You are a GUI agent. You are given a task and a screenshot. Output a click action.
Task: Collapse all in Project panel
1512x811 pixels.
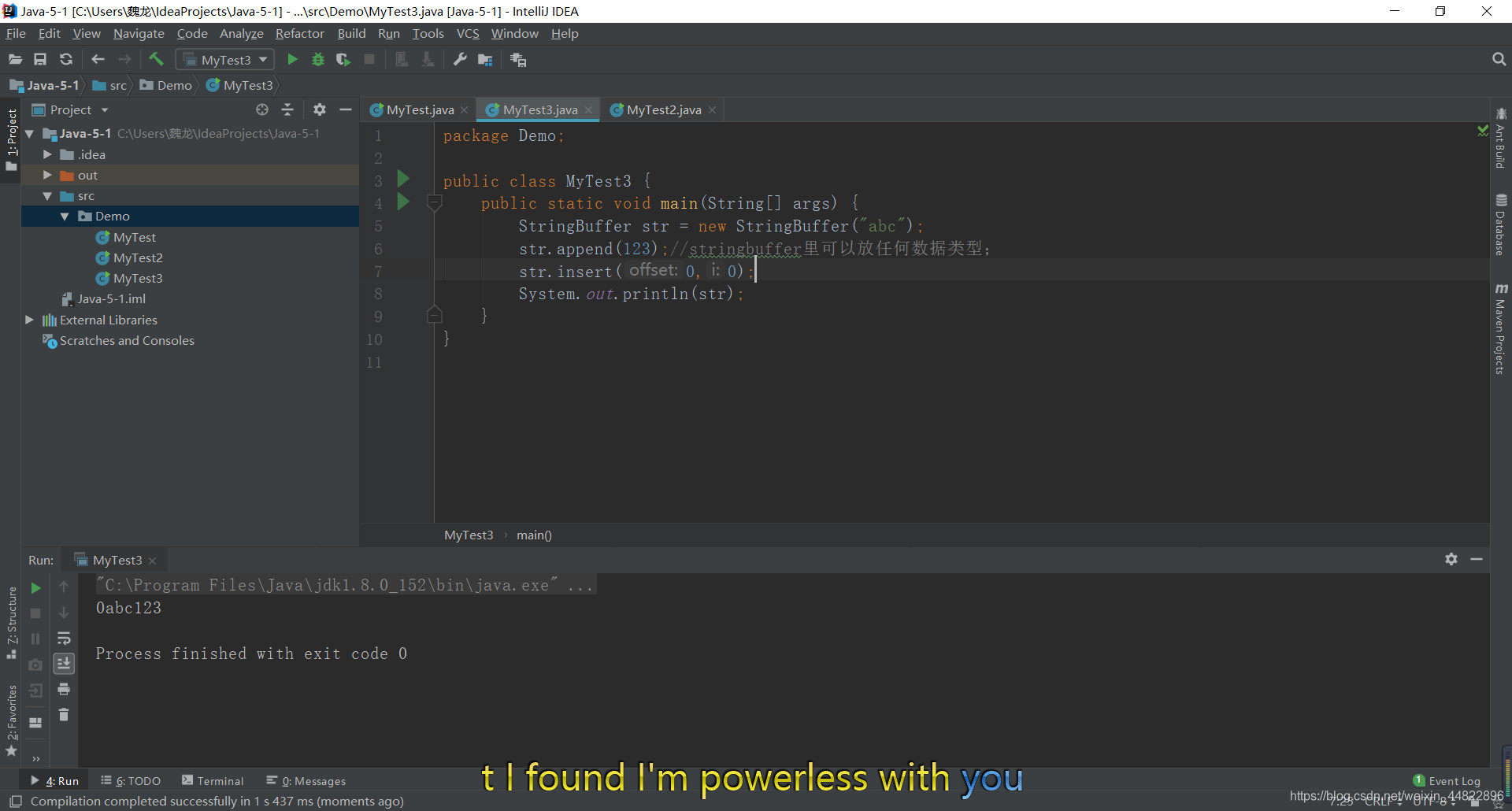coord(287,110)
